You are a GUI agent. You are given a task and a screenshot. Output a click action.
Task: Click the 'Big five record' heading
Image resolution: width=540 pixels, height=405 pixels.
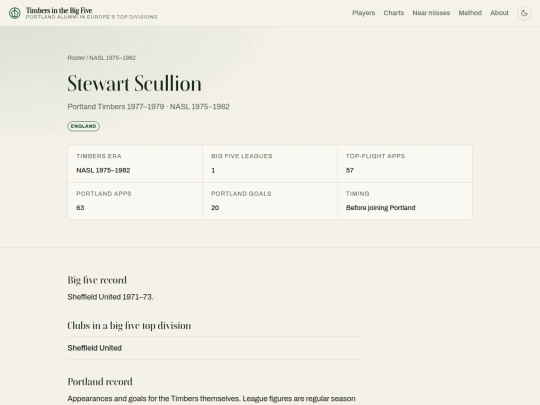pyautogui.click(x=97, y=280)
